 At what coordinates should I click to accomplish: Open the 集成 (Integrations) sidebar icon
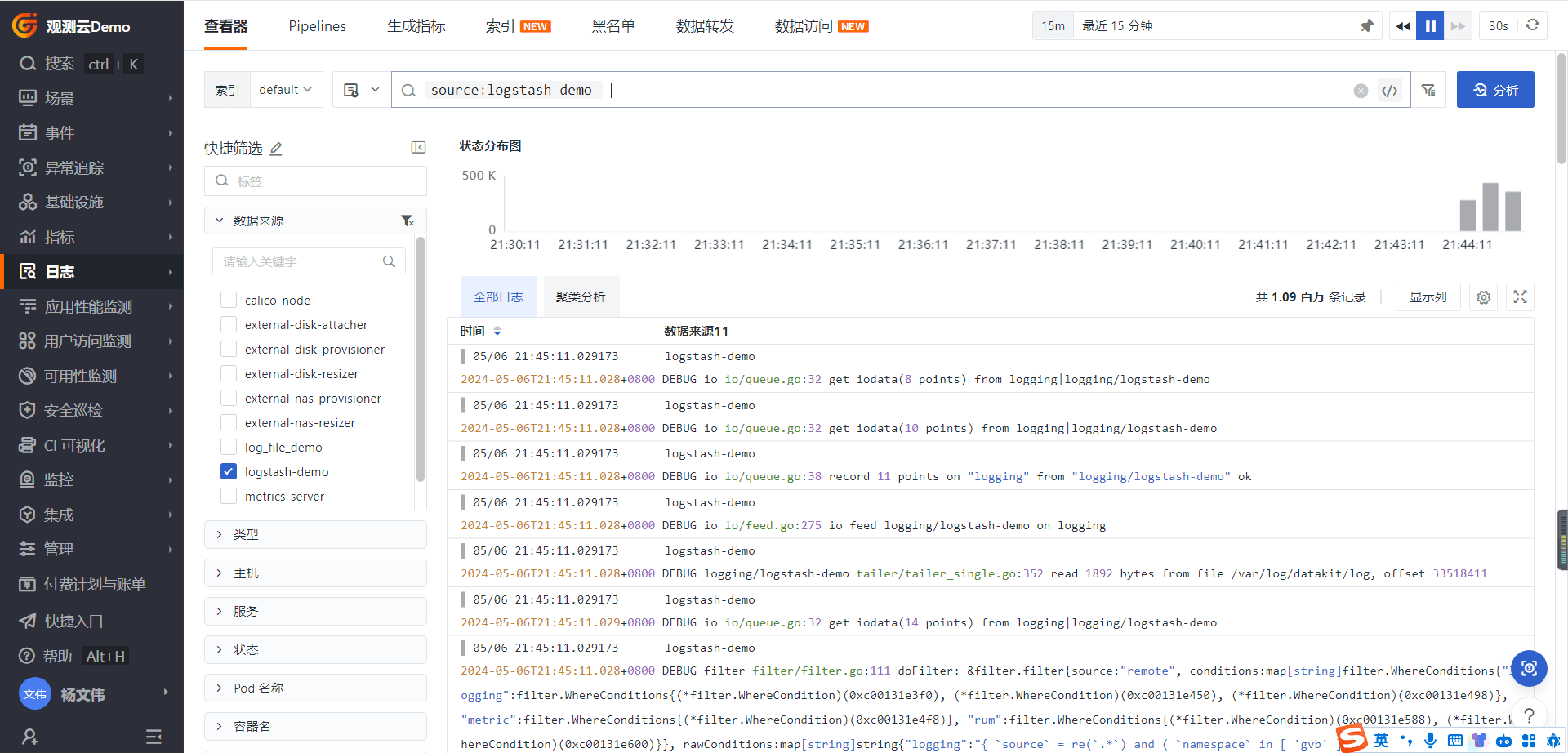28,515
